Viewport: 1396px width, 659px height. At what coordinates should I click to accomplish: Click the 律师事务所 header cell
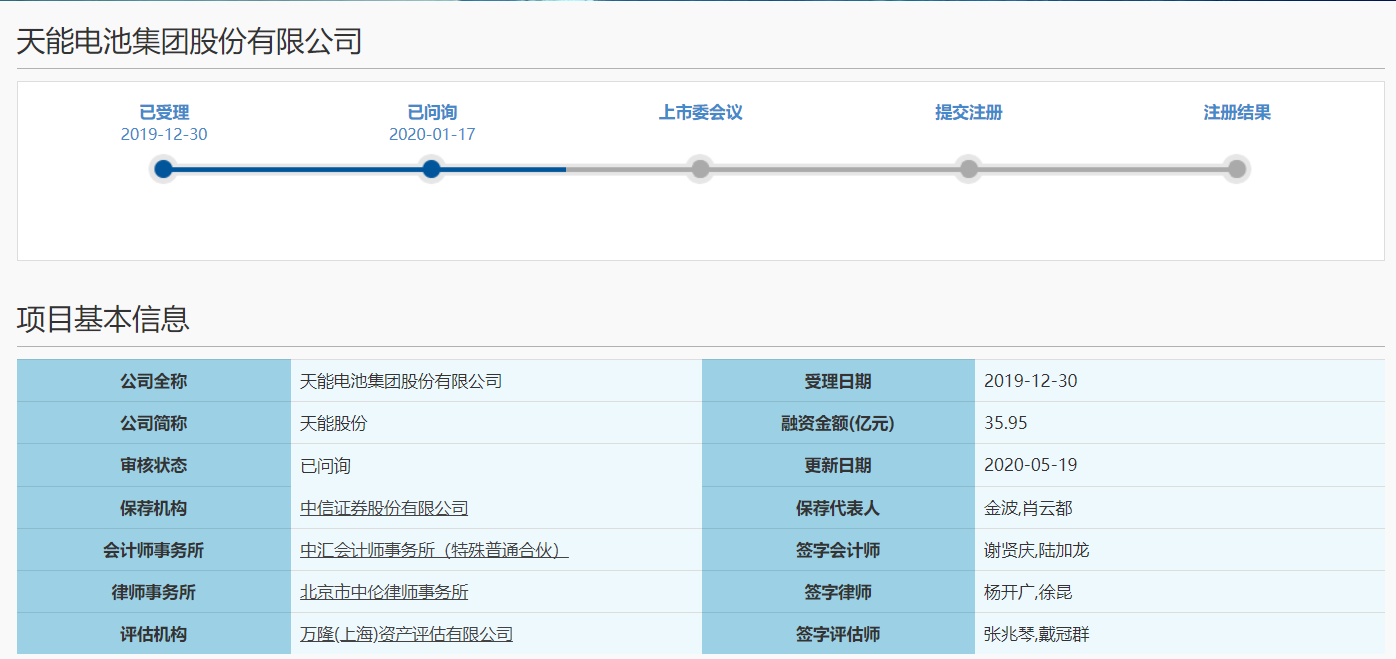pos(154,592)
